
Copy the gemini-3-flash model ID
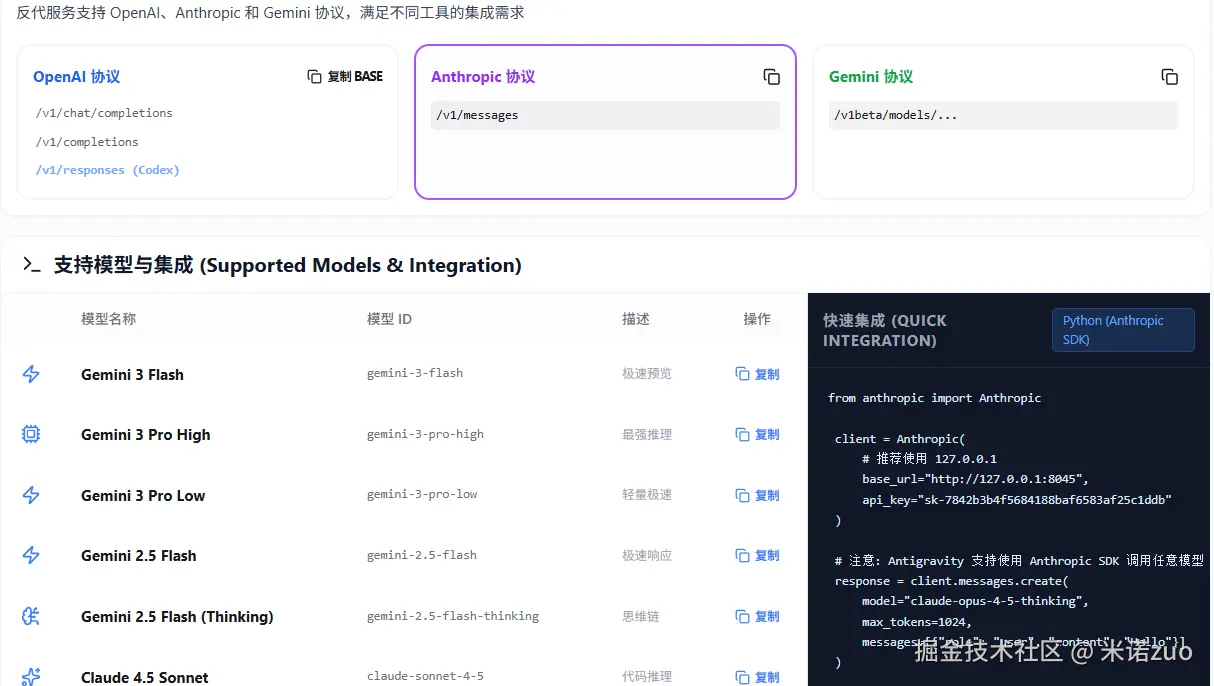click(x=757, y=374)
